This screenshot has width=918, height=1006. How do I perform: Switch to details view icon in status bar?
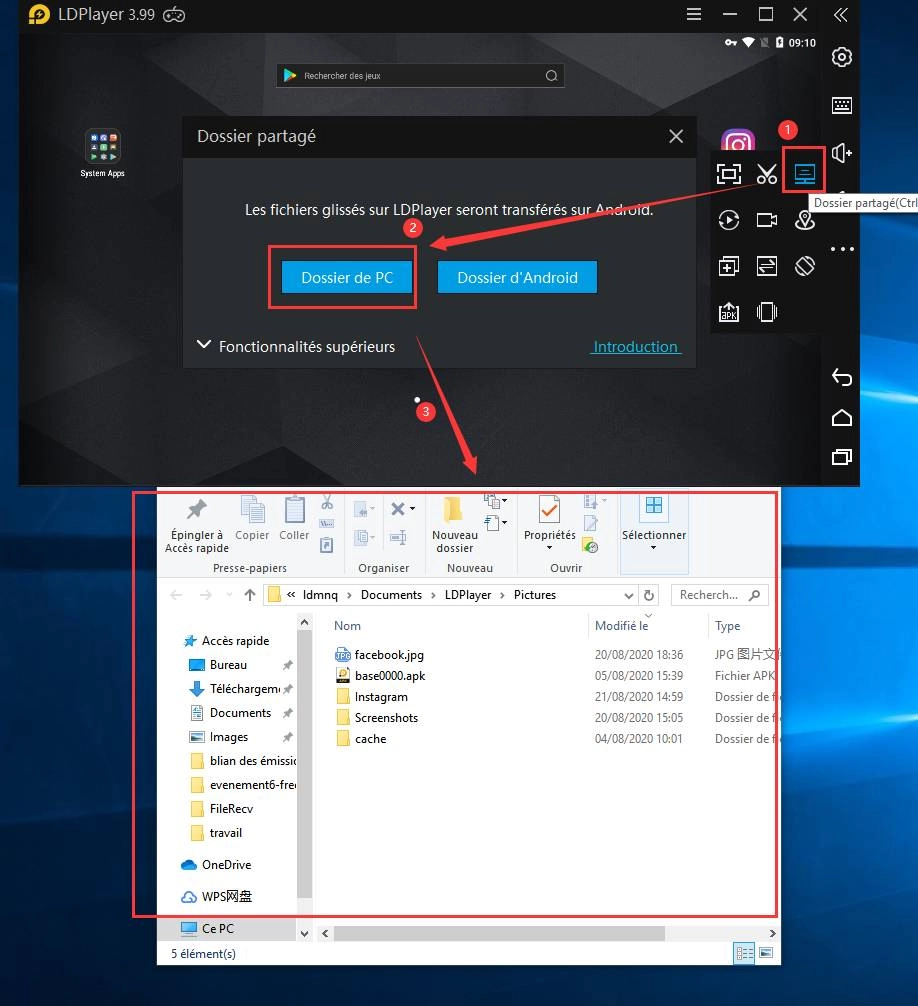pos(744,953)
